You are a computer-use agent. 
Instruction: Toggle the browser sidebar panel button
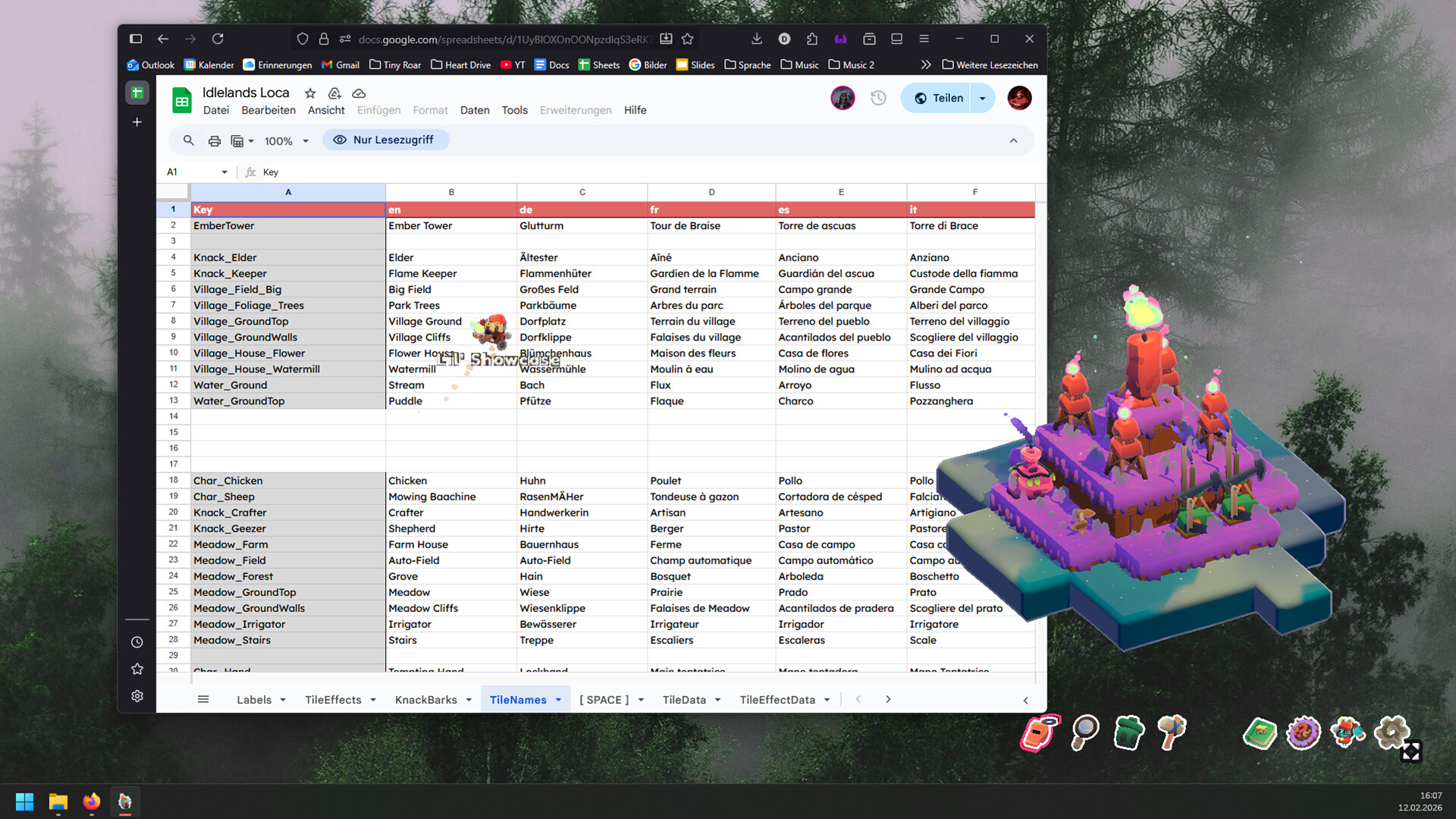point(136,39)
